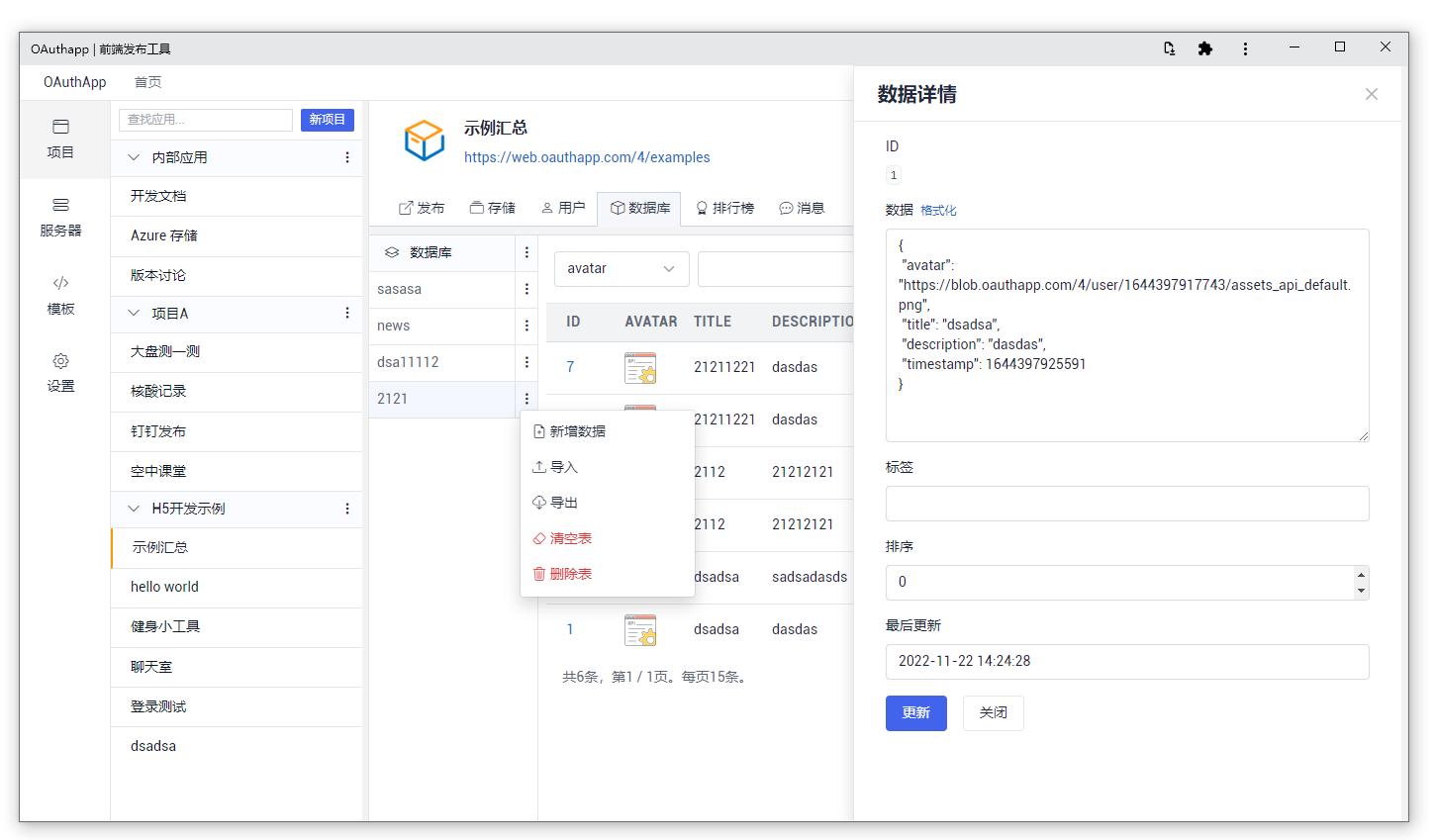Open more options for H5开发示例 group
This screenshot has height=840, width=1436.
(347, 509)
